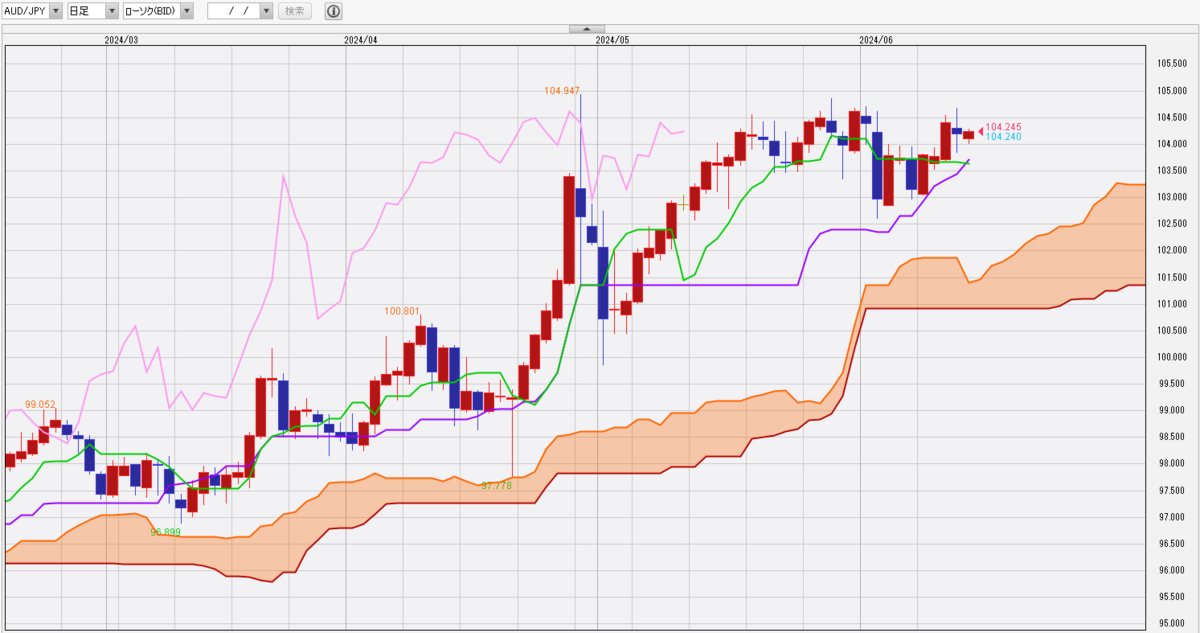The image size is (1200, 633).
Task: Click the 105.500 price axis label
Action: pyautogui.click(x=1171, y=64)
